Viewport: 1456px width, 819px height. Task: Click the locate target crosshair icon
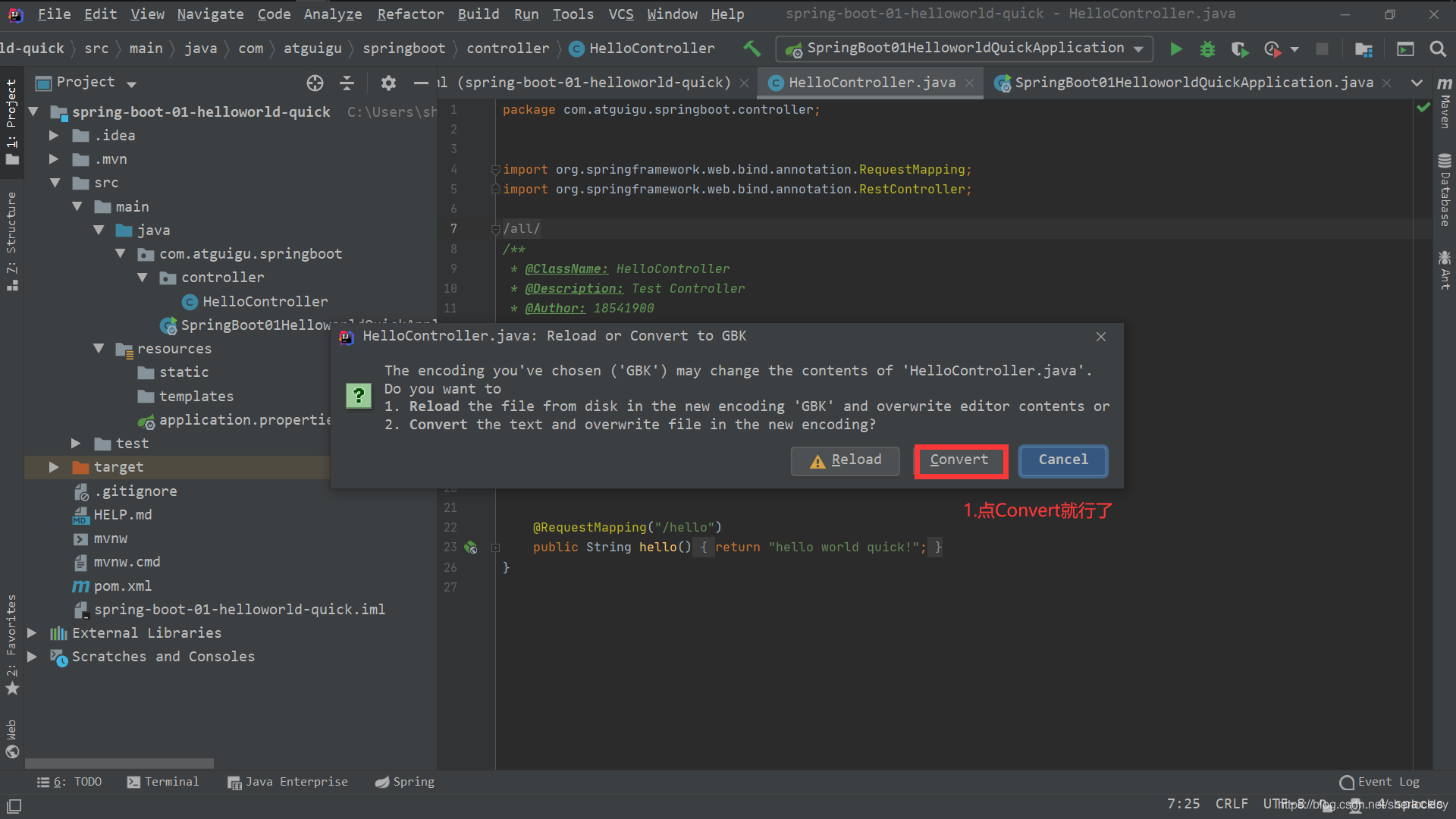[x=315, y=83]
